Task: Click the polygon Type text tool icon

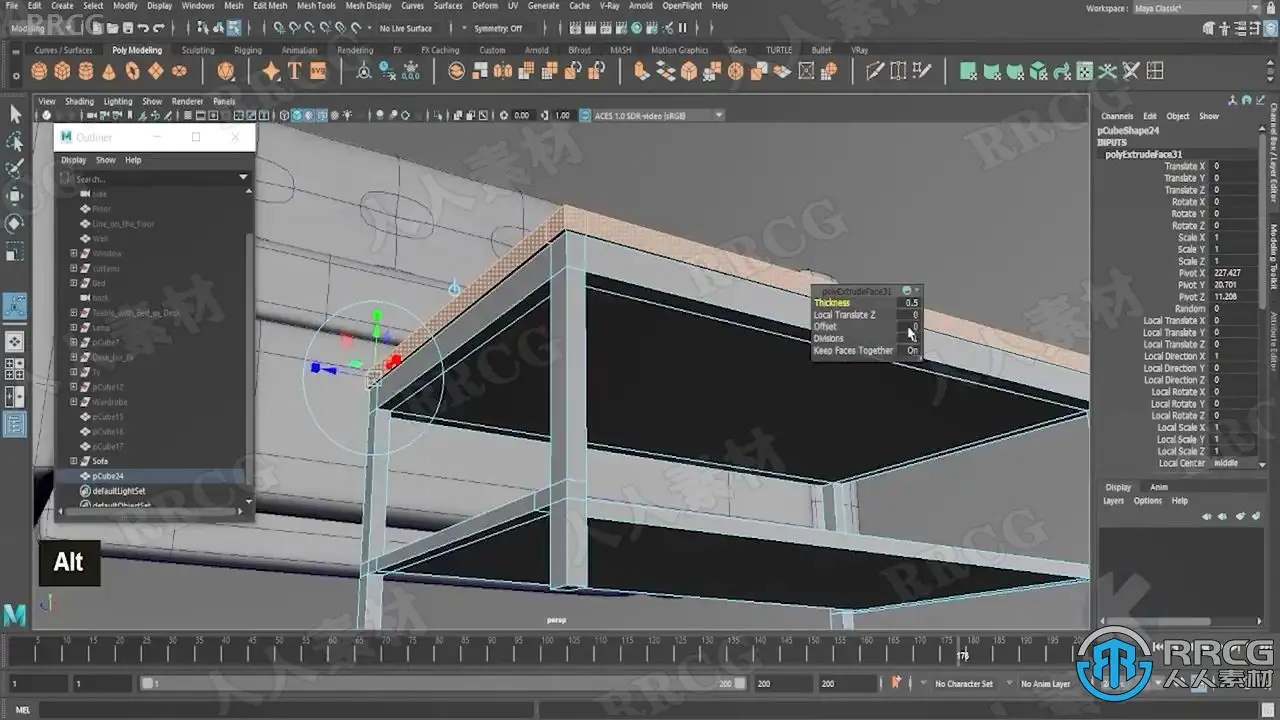Action: pyautogui.click(x=295, y=71)
